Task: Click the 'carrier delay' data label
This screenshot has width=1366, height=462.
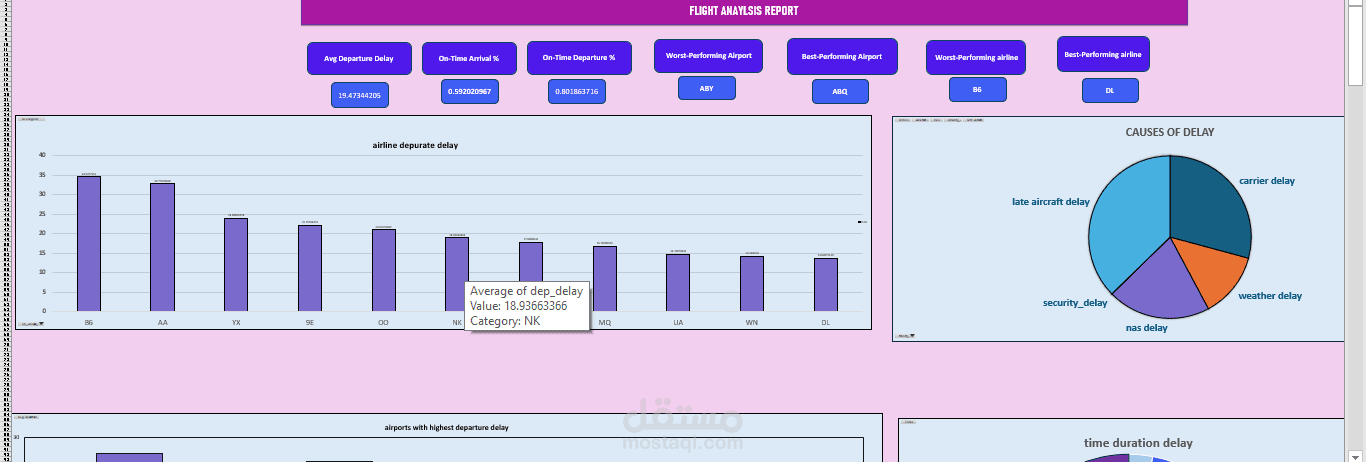Action: tap(1267, 181)
